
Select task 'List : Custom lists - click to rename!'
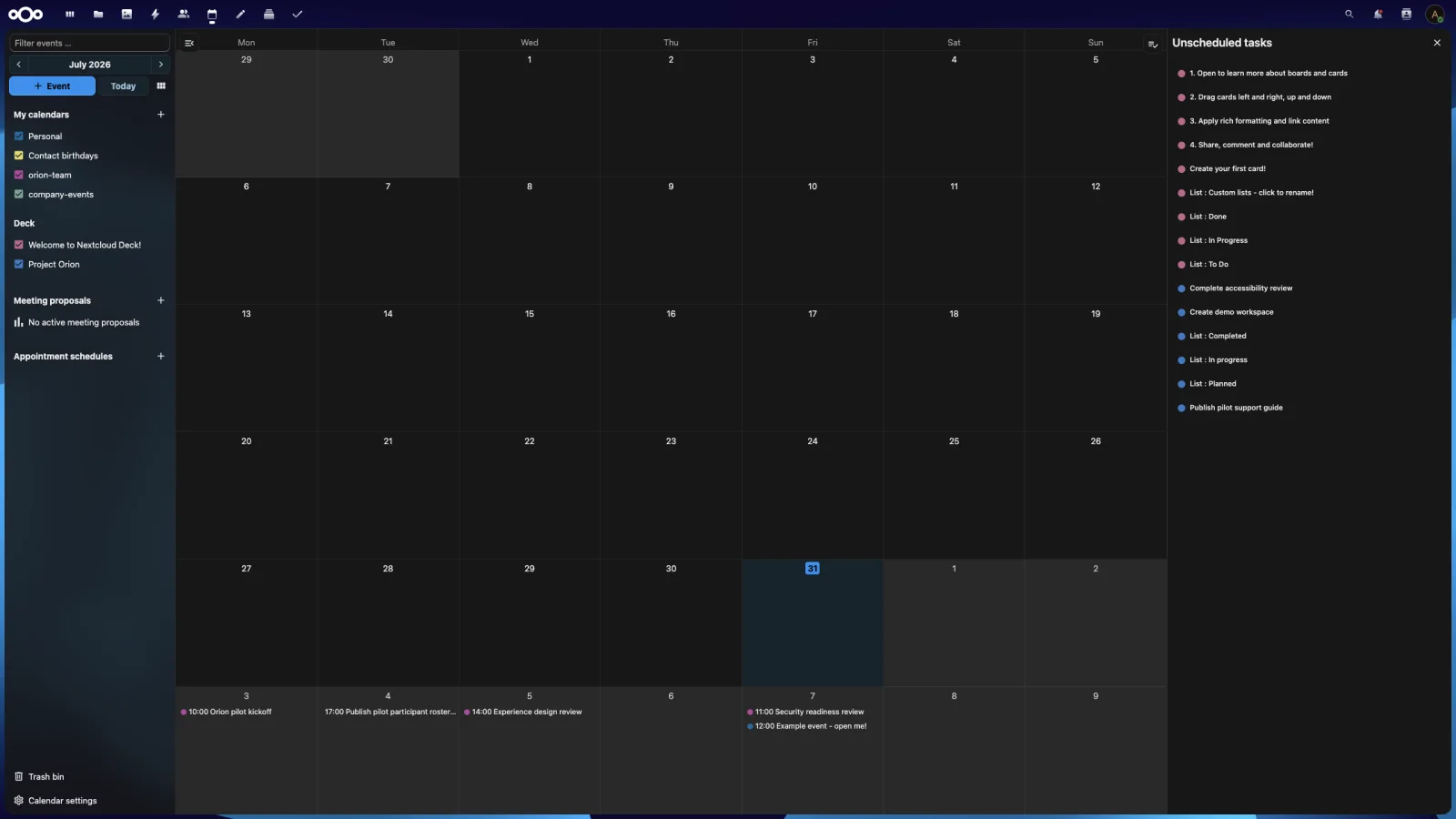click(x=1251, y=192)
